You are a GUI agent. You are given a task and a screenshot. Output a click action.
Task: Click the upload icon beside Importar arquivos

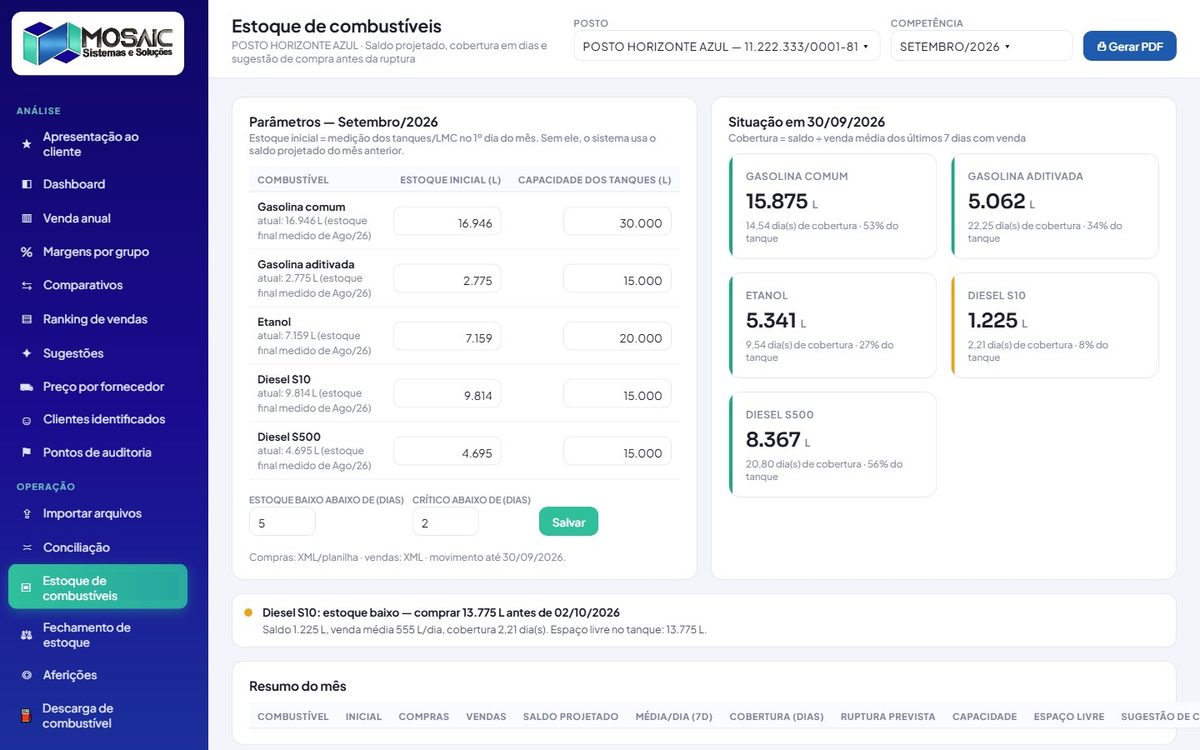(x=26, y=513)
